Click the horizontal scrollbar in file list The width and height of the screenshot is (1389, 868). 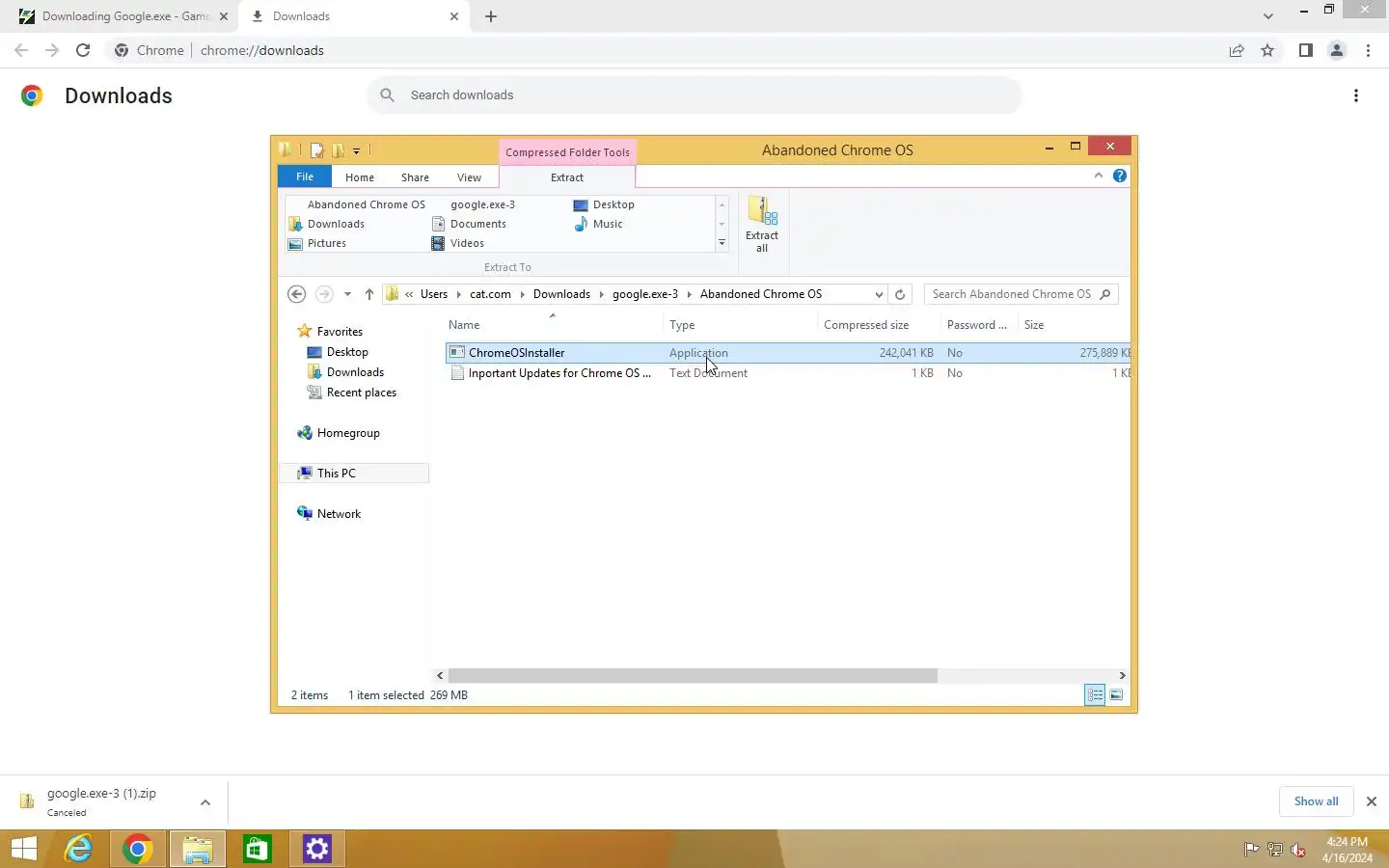click(693, 676)
